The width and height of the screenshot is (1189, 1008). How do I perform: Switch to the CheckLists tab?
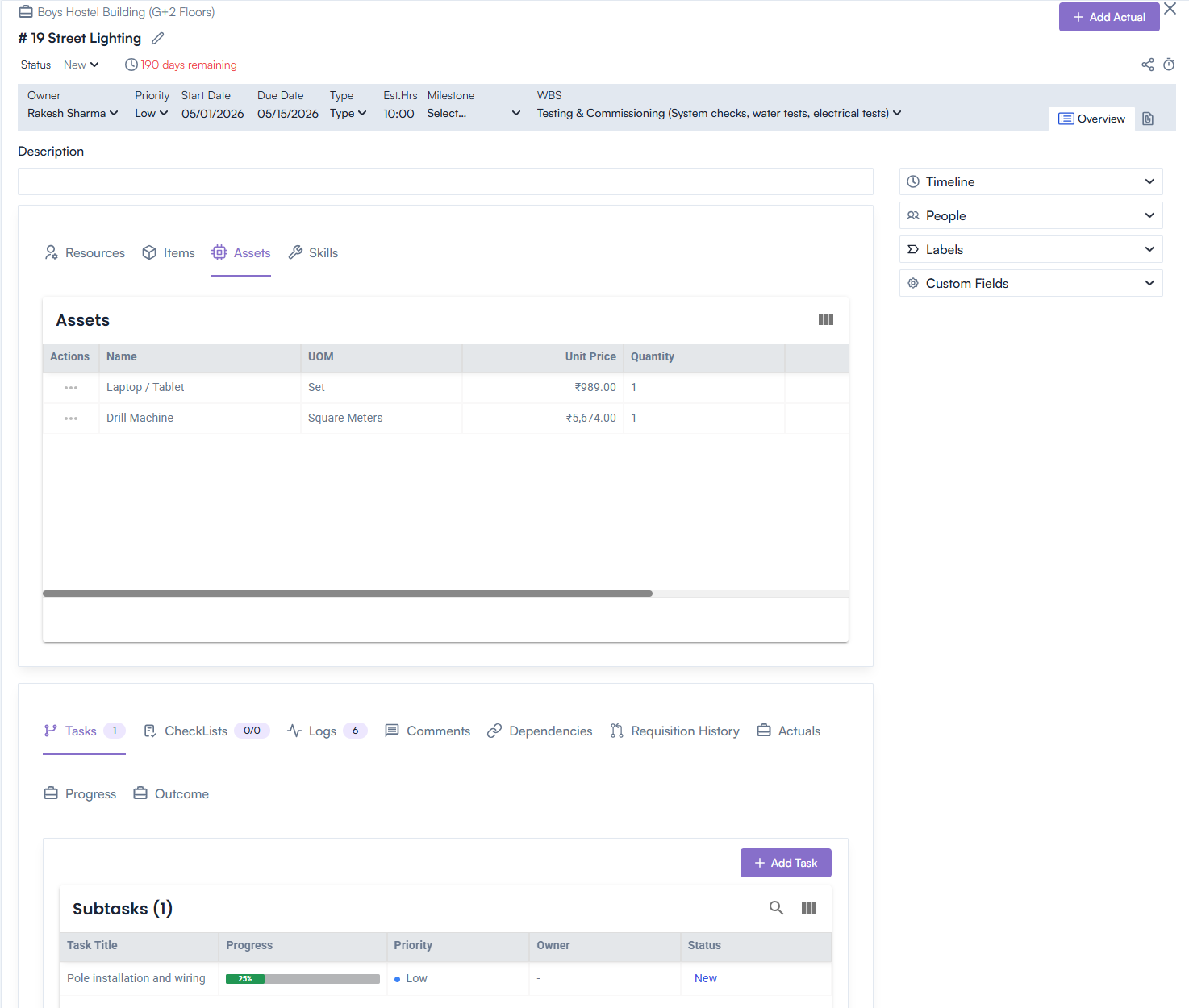196,731
